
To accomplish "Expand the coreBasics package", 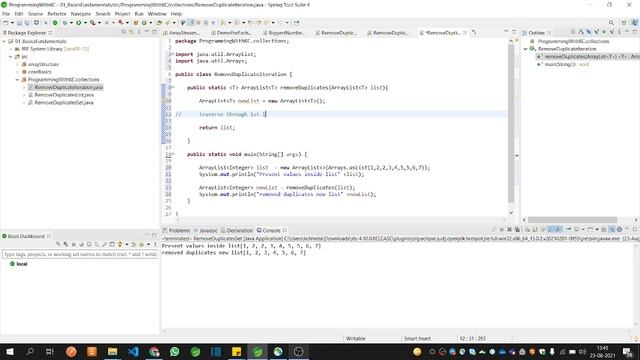I will (x=18, y=72).
